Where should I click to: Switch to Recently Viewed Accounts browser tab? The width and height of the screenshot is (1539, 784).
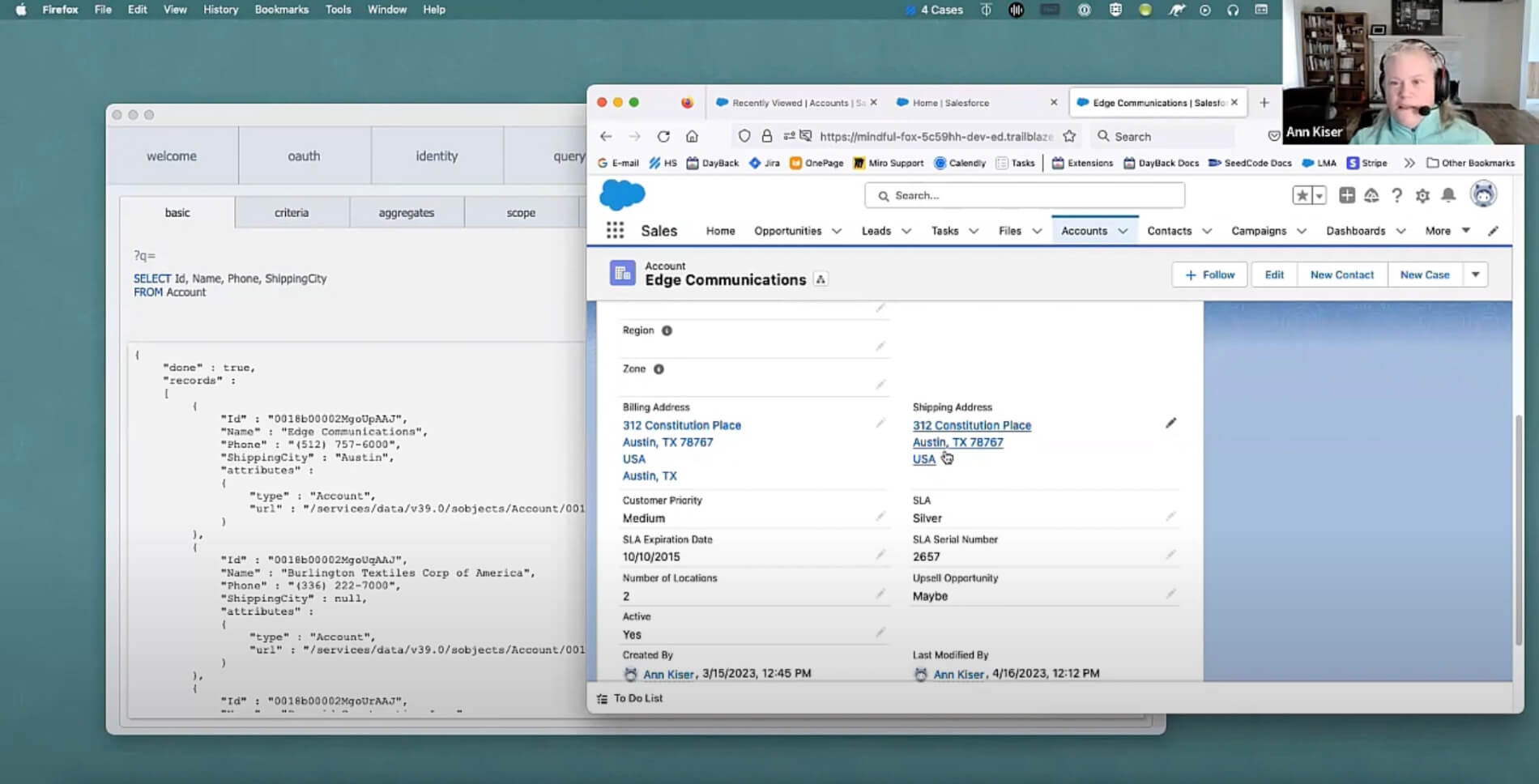tap(790, 103)
